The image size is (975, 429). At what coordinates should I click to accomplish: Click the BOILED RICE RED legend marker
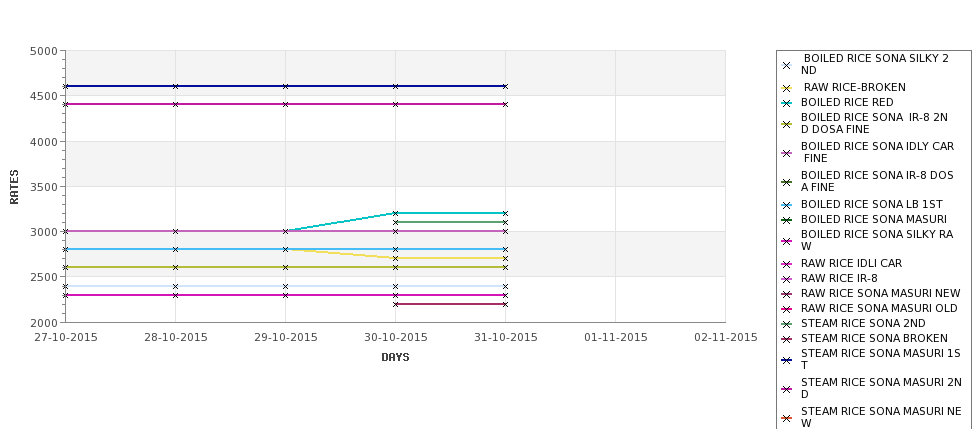pyautogui.click(x=787, y=103)
